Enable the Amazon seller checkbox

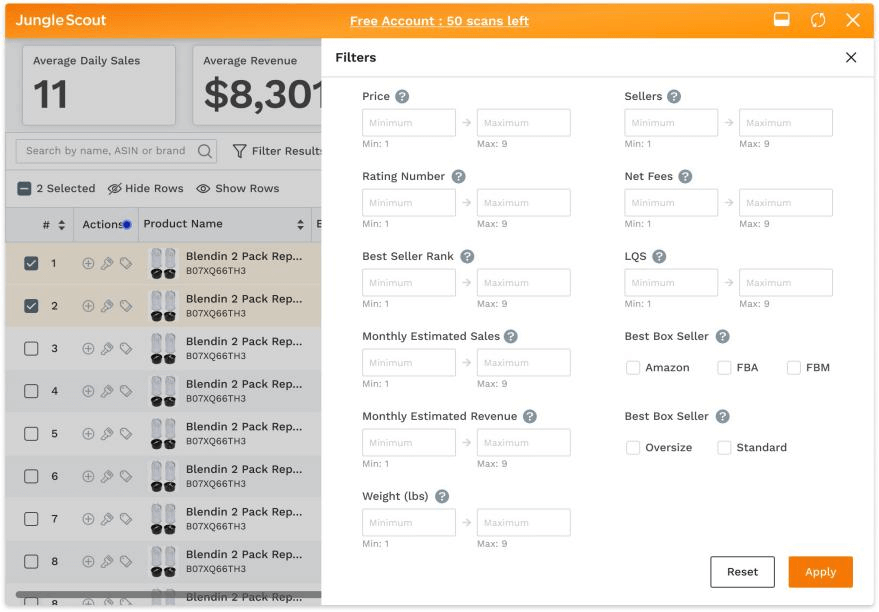click(x=633, y=368)
